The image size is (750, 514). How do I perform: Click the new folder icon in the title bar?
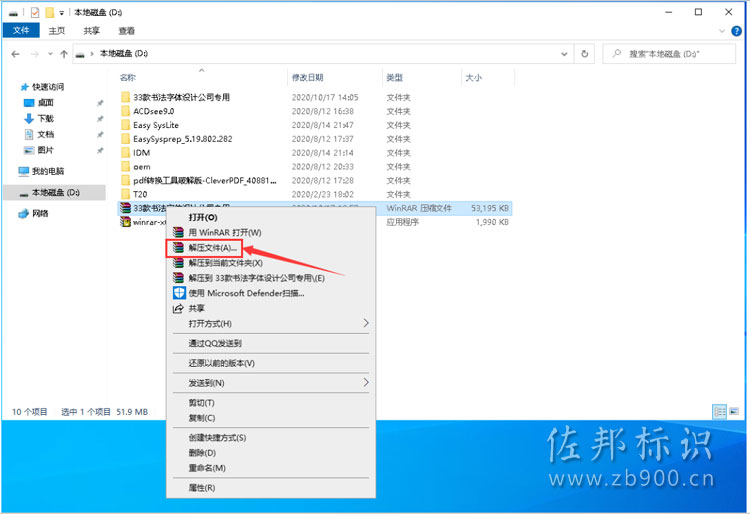pyautogui.click(x=49, y=12)
